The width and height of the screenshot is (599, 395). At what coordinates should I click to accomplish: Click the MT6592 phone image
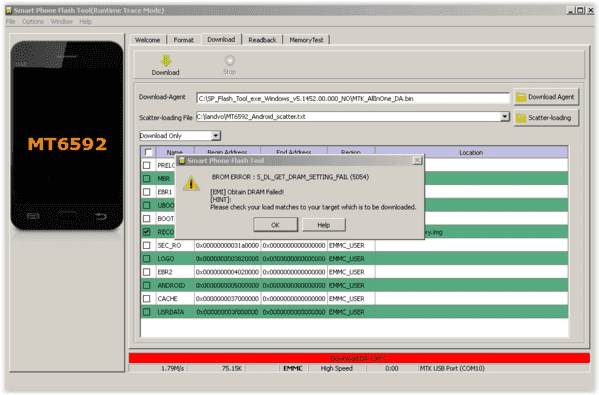[x=67, y=135]
